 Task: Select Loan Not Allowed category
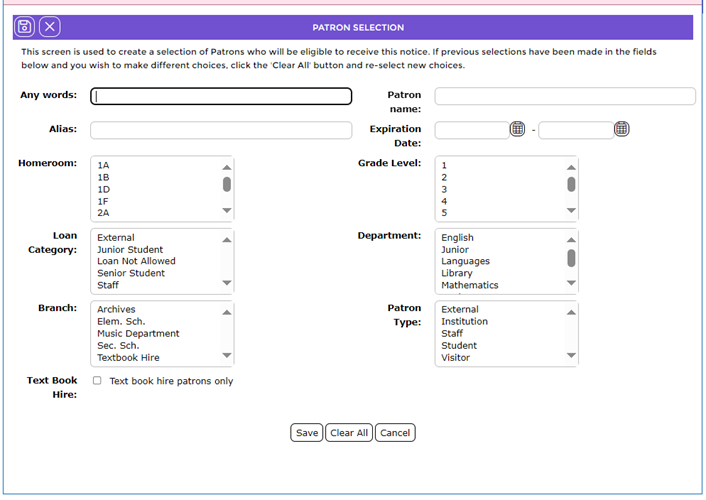pyautogui.click(x=136, y=261)
